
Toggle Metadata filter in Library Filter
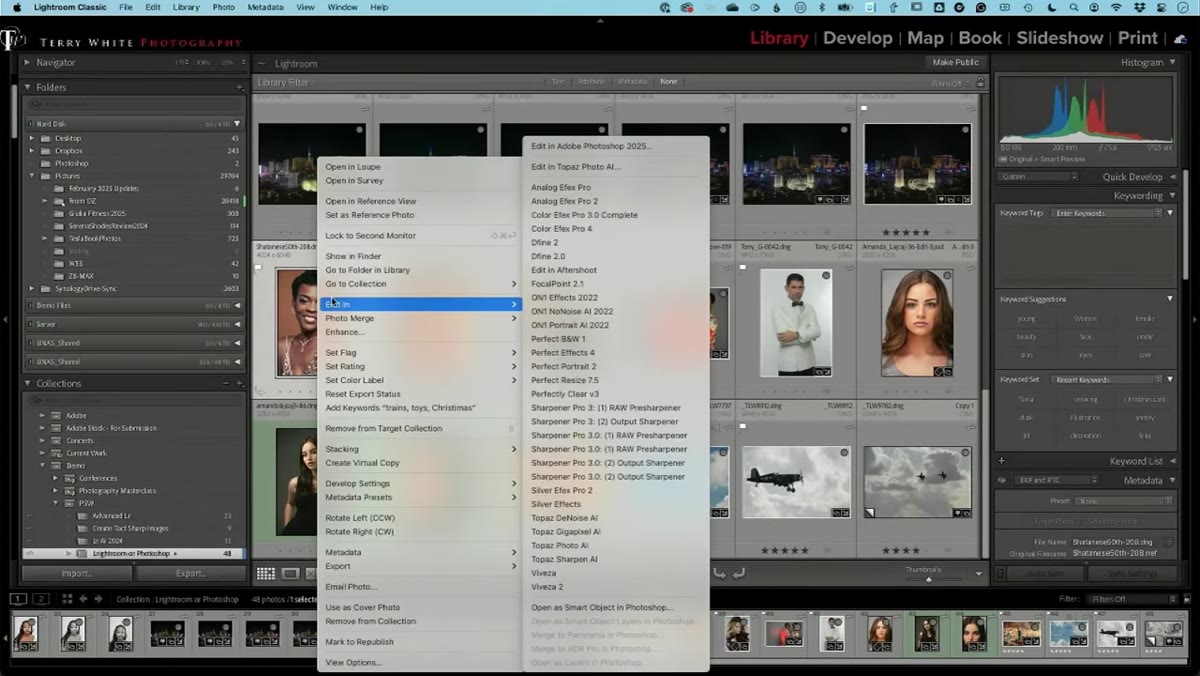(632, 82)
